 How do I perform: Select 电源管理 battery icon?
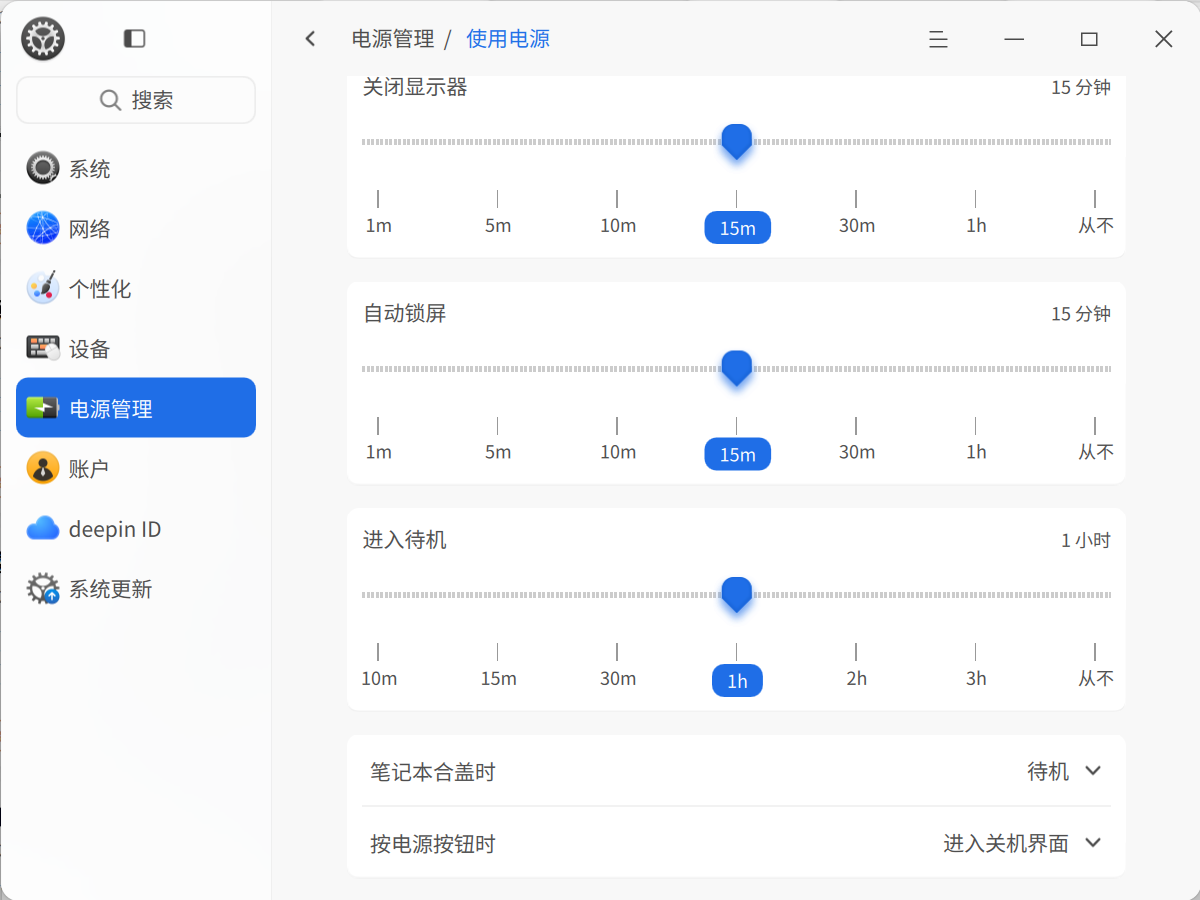[43, 408]
